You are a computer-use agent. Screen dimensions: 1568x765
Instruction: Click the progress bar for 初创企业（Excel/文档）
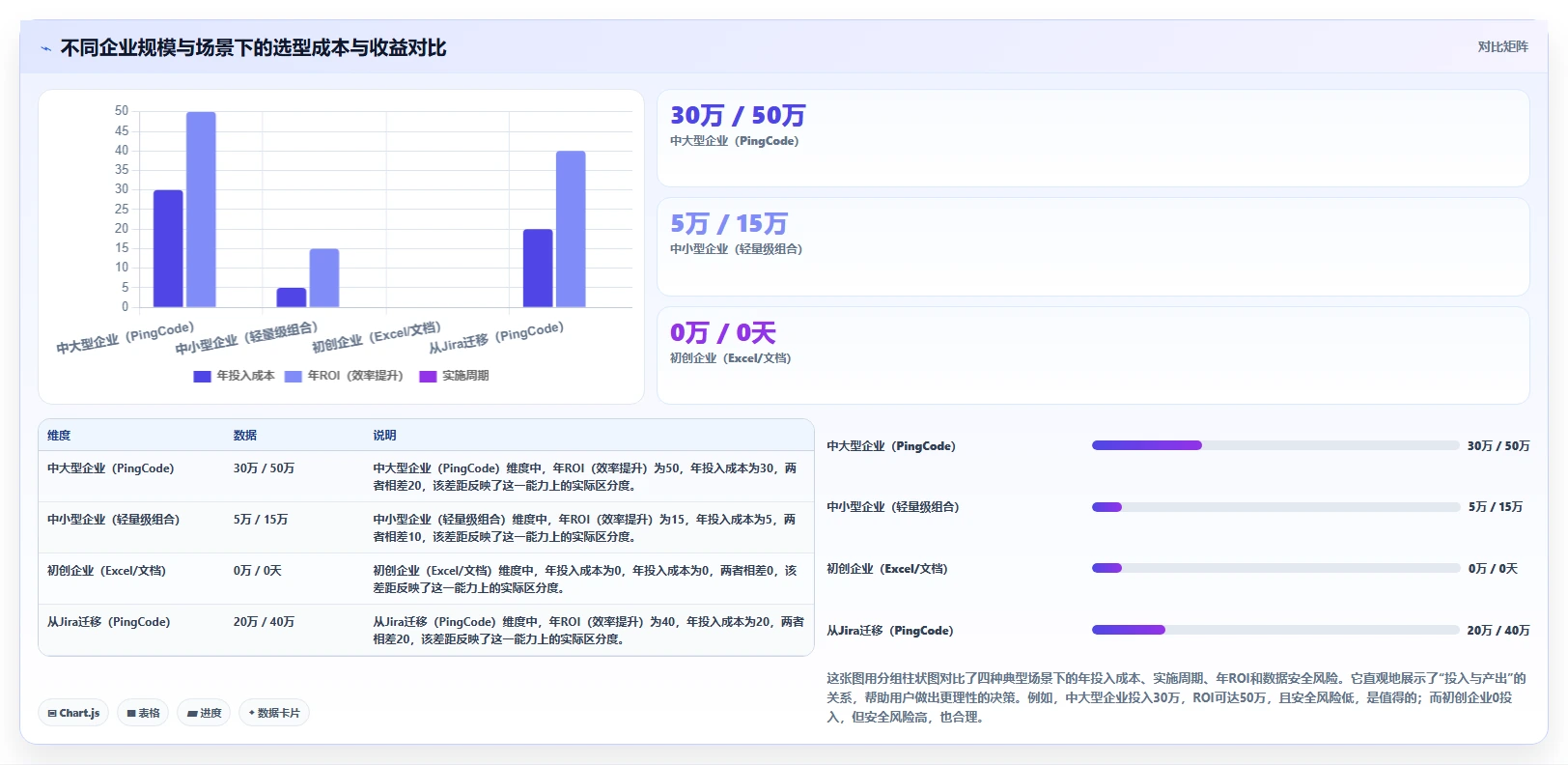[1275, 568]
